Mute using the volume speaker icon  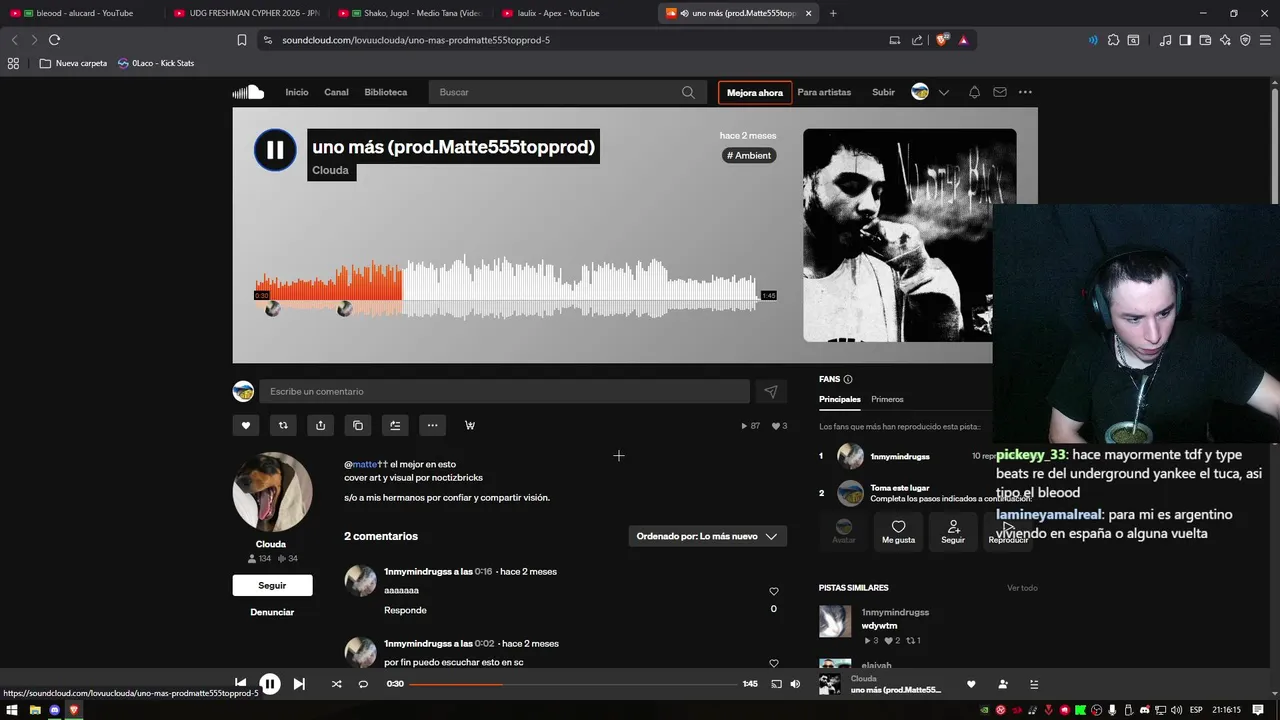(x=795, y=684)
